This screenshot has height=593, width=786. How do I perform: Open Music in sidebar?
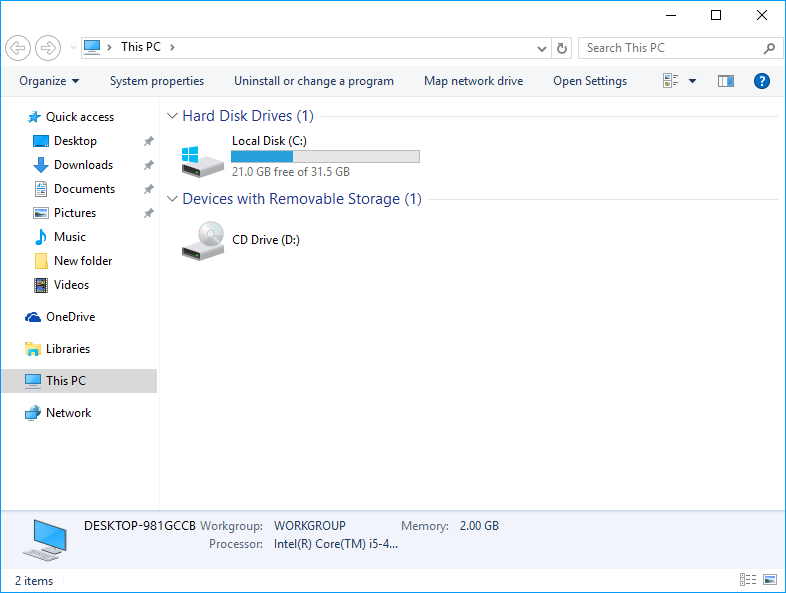(x=70, y=237)
